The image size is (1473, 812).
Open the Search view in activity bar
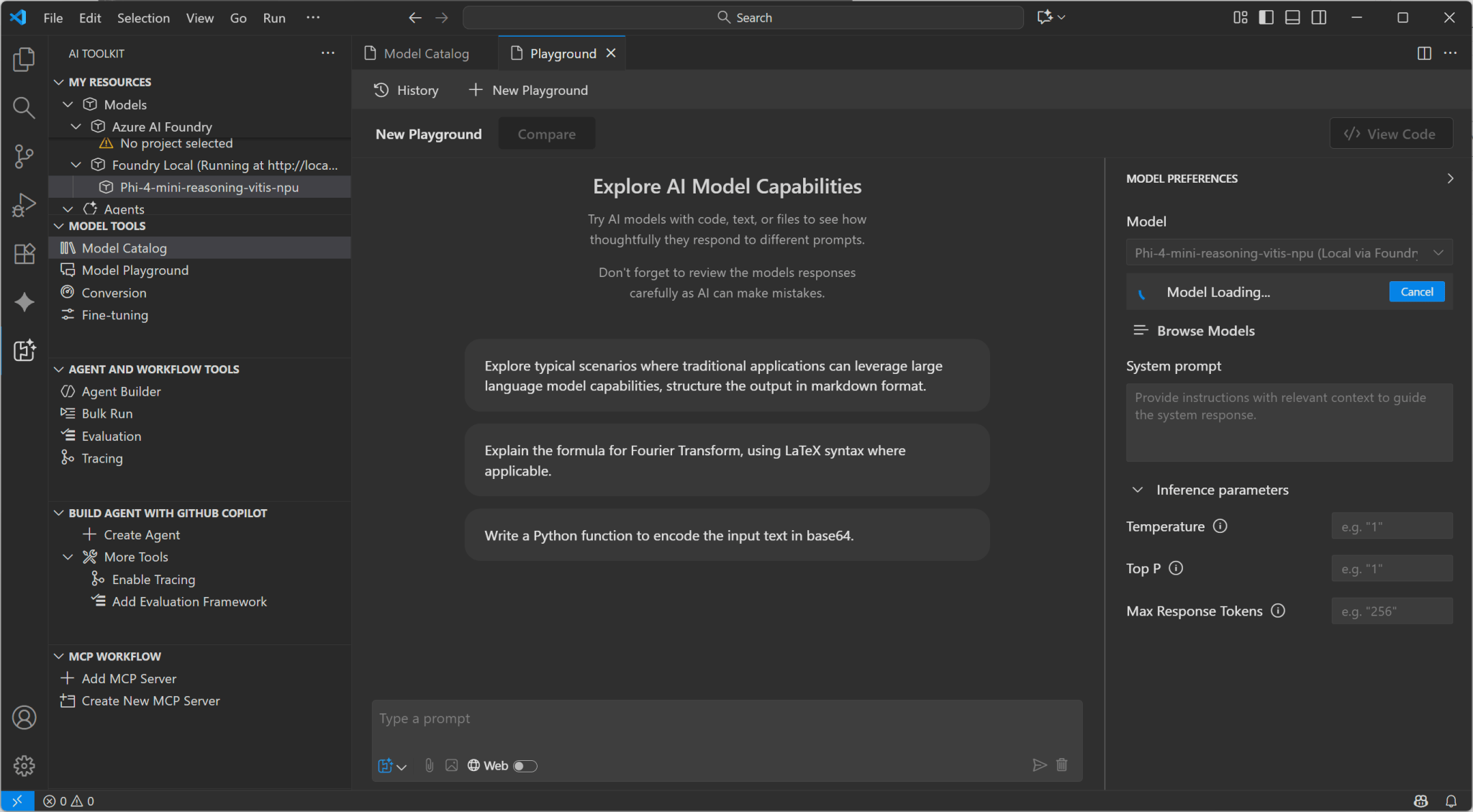coord(24,108)
